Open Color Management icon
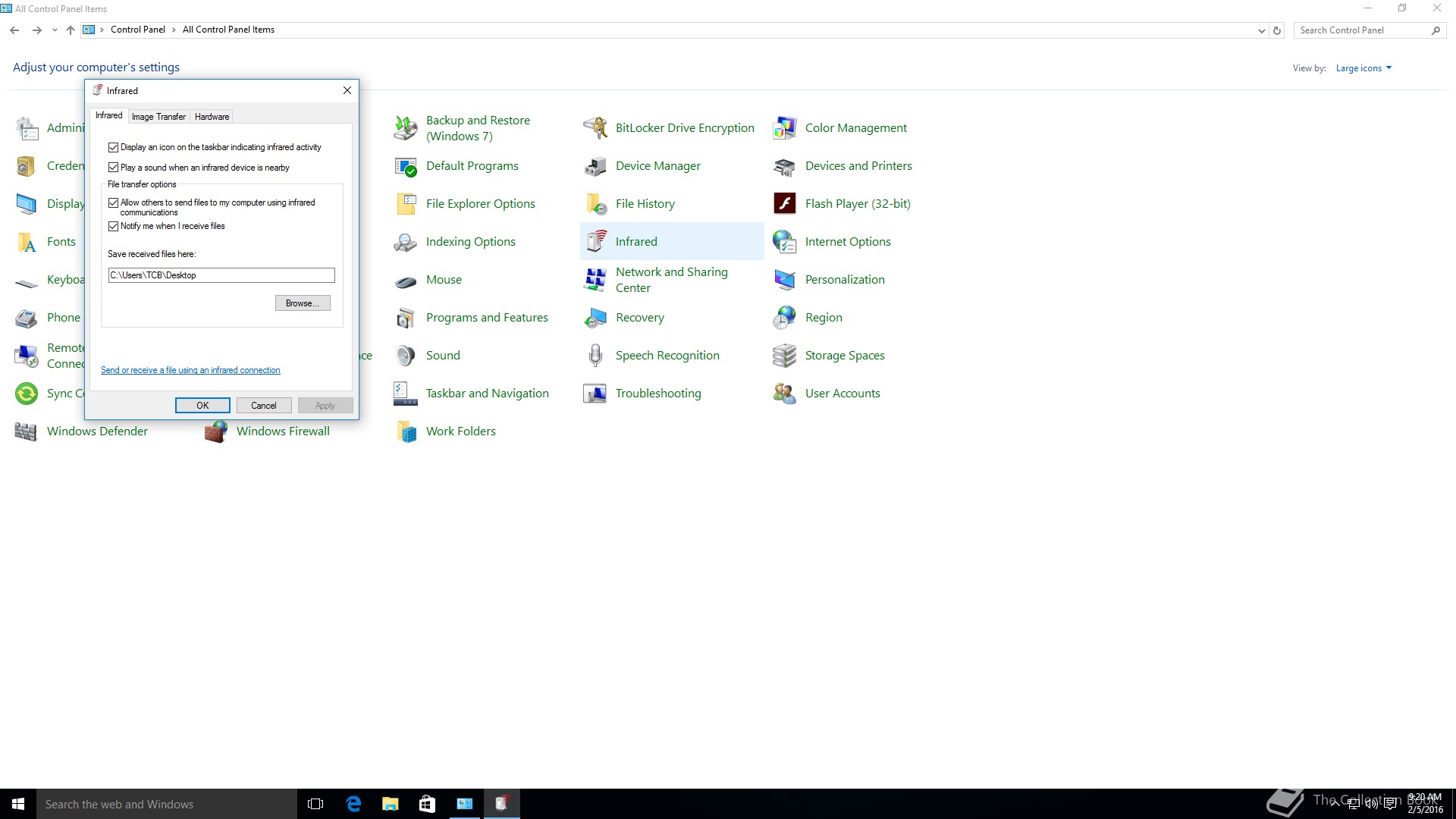1456x819 pixels. (x=785, y=128)
